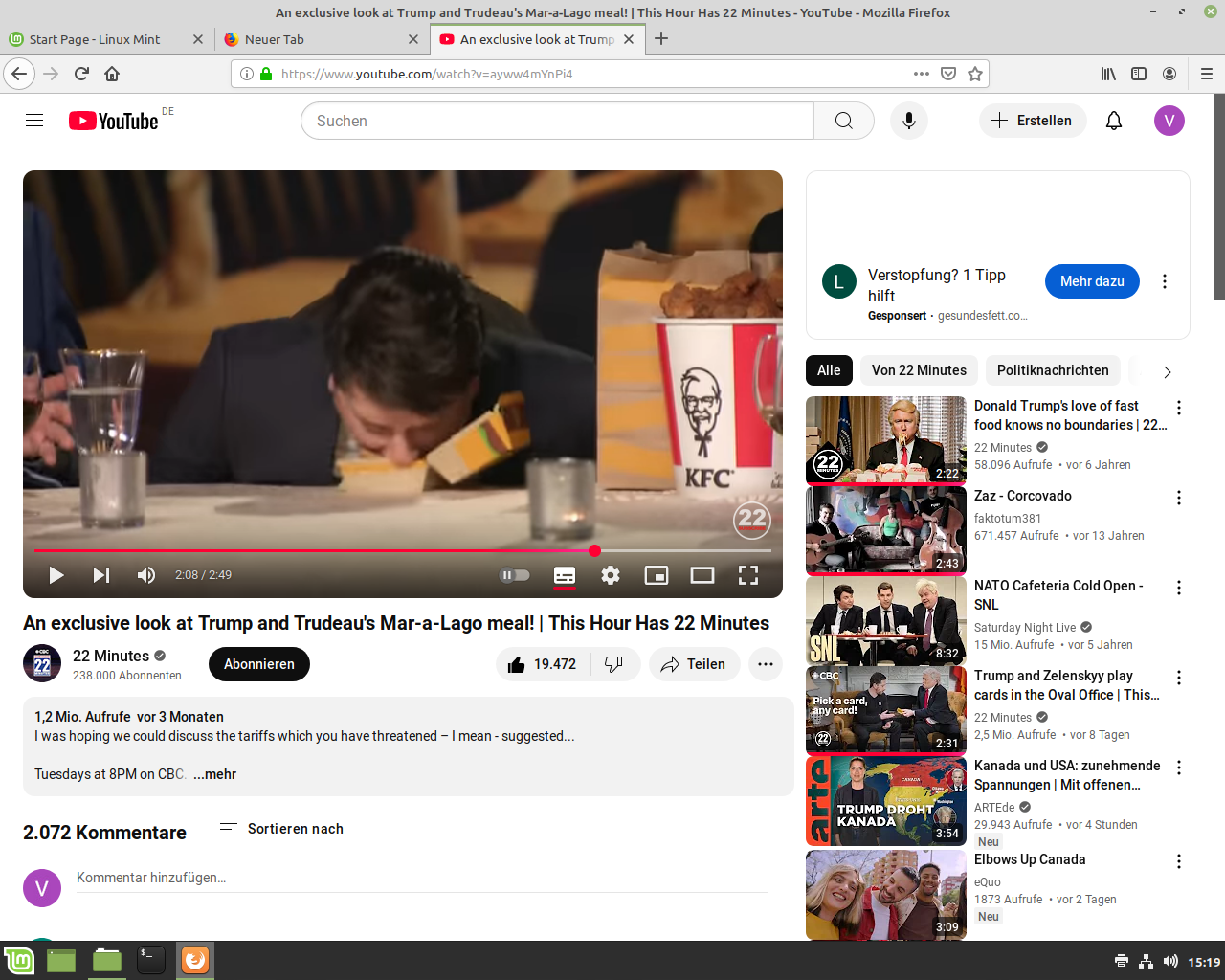
Task: Toggle Firefox sidebar view
Action: (1139, 74)
